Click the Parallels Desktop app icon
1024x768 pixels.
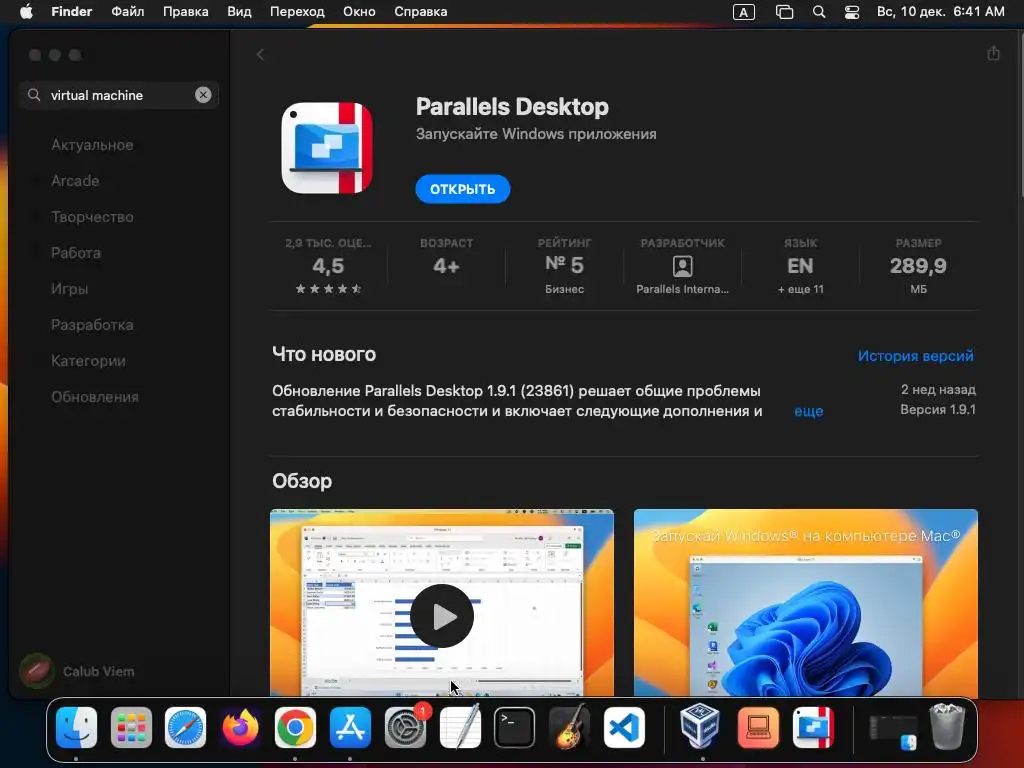click(x=327, y=148)
